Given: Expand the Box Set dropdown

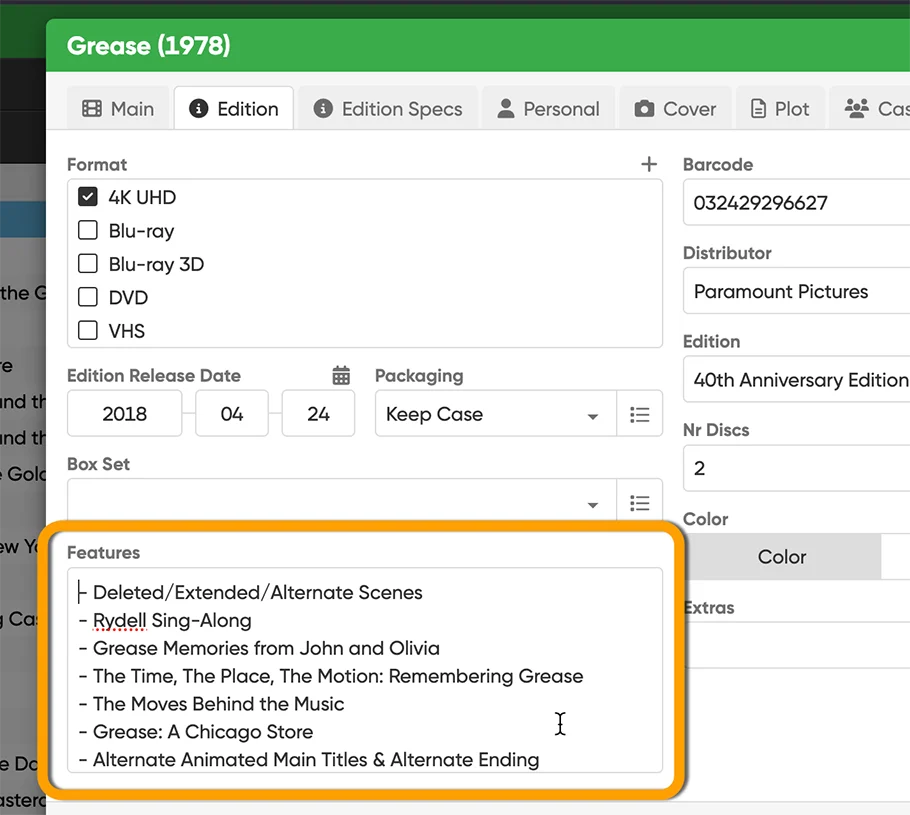Looking at the screenshot, I should pyautogui.click(x=340, y=503).
